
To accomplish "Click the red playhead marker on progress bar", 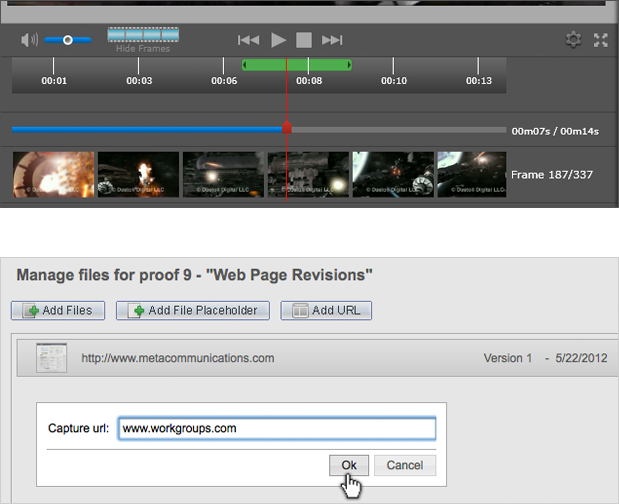I will (287, 128).
